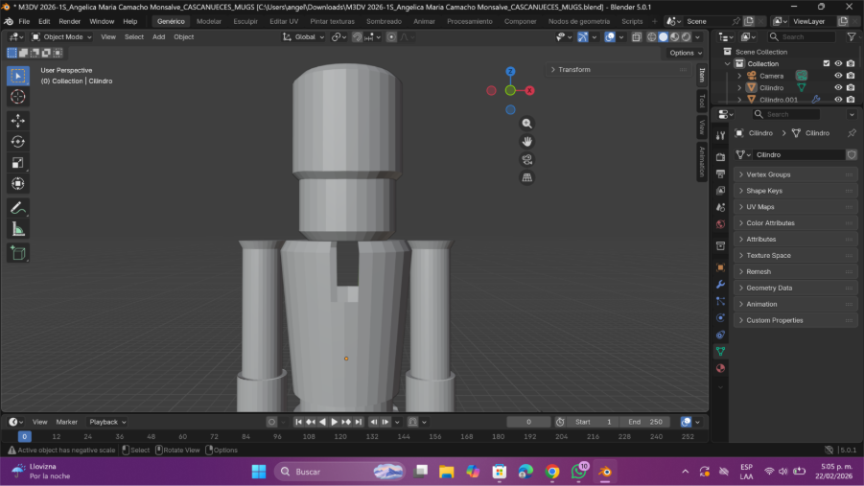Click the pan view hand icon

coord(527,142)
